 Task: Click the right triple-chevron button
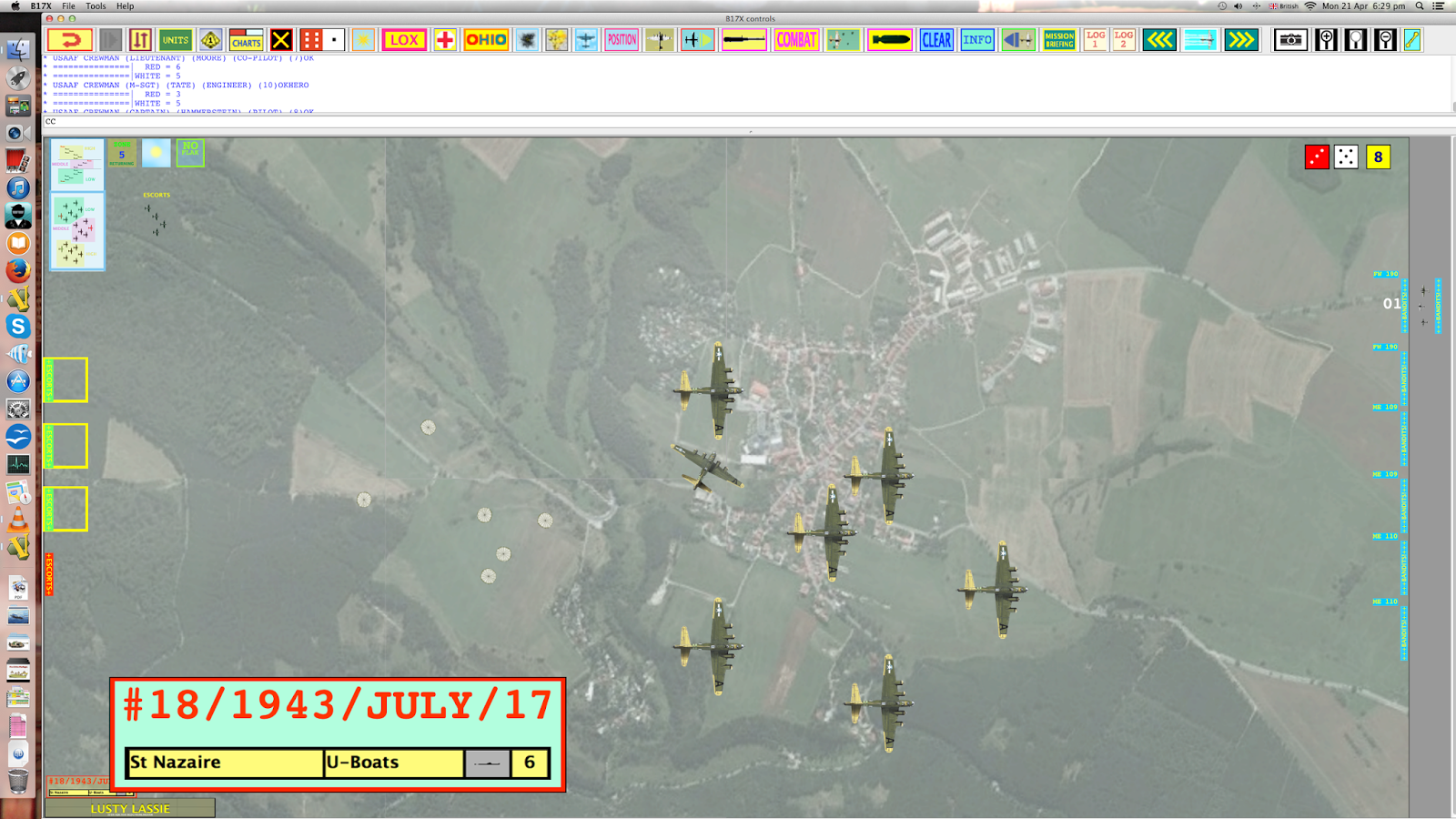[1241, 40]
